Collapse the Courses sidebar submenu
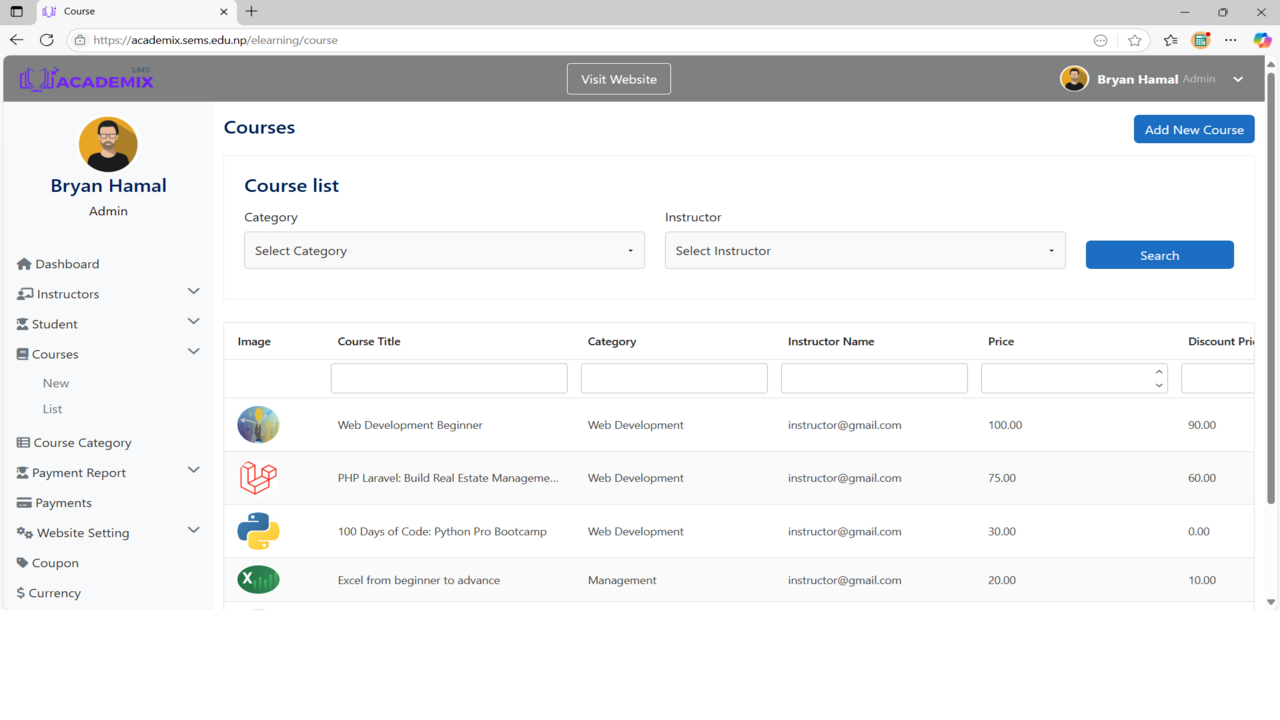Viewport: 1280px width, 720px height. point(193,352)
